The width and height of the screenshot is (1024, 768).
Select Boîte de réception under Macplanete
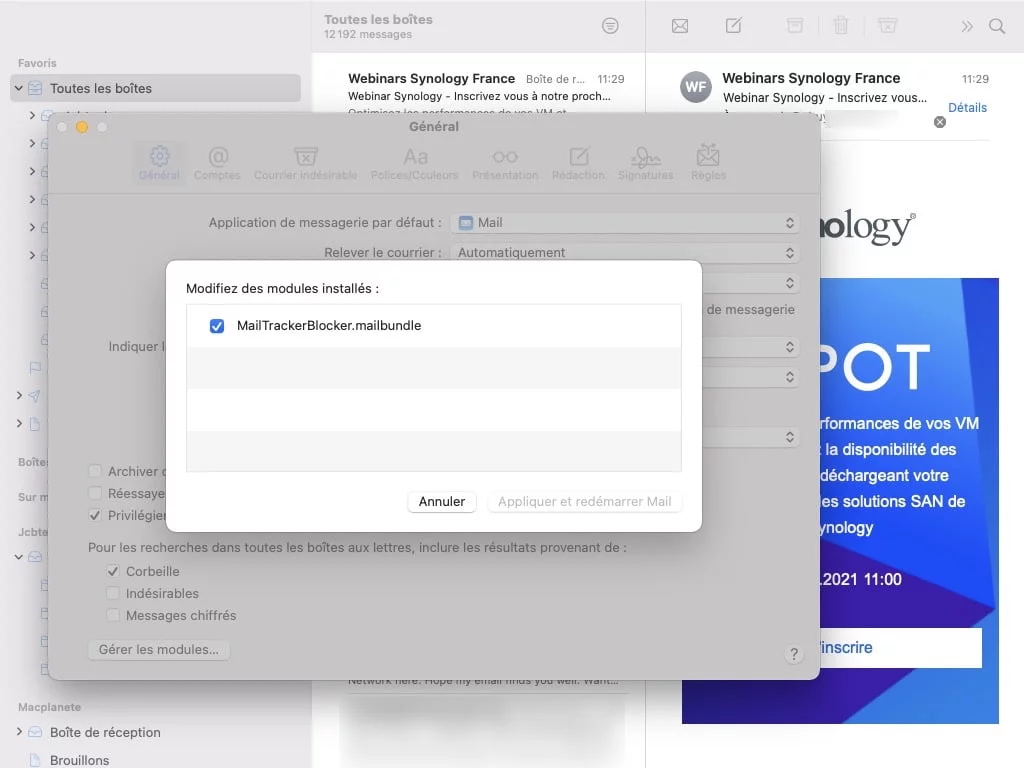[105, 732]
